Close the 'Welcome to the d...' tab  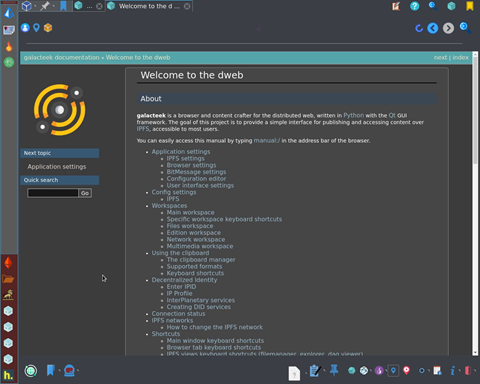pos(187,6)
